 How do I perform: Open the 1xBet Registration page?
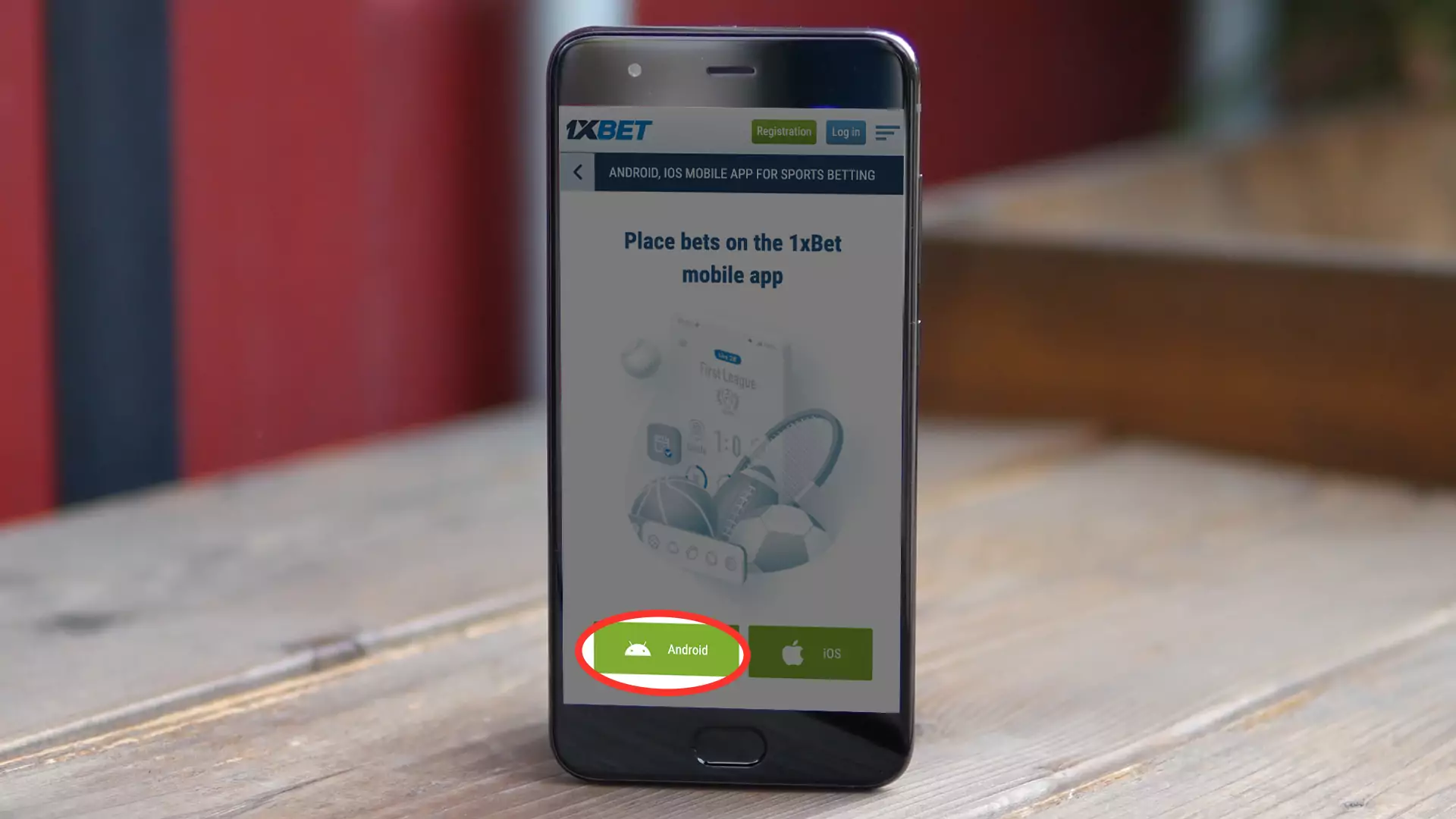pos(783,131)
